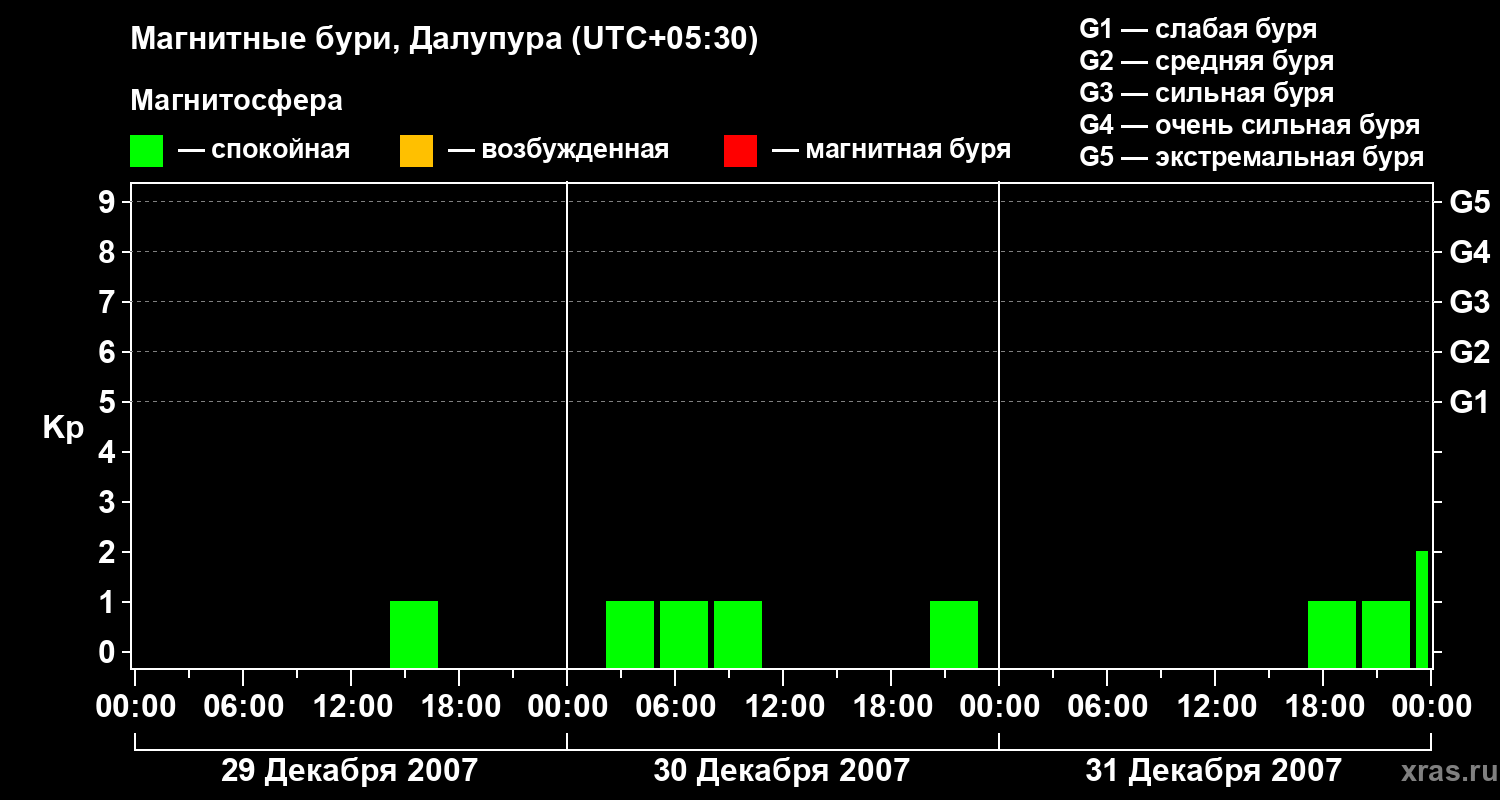Click the G2 label on right axis

(x=1469, y=352)
